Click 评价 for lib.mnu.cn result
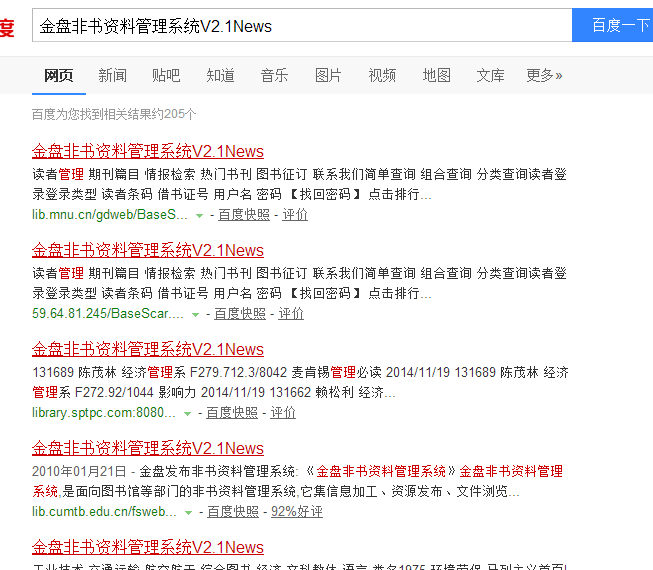 [295, 214]
